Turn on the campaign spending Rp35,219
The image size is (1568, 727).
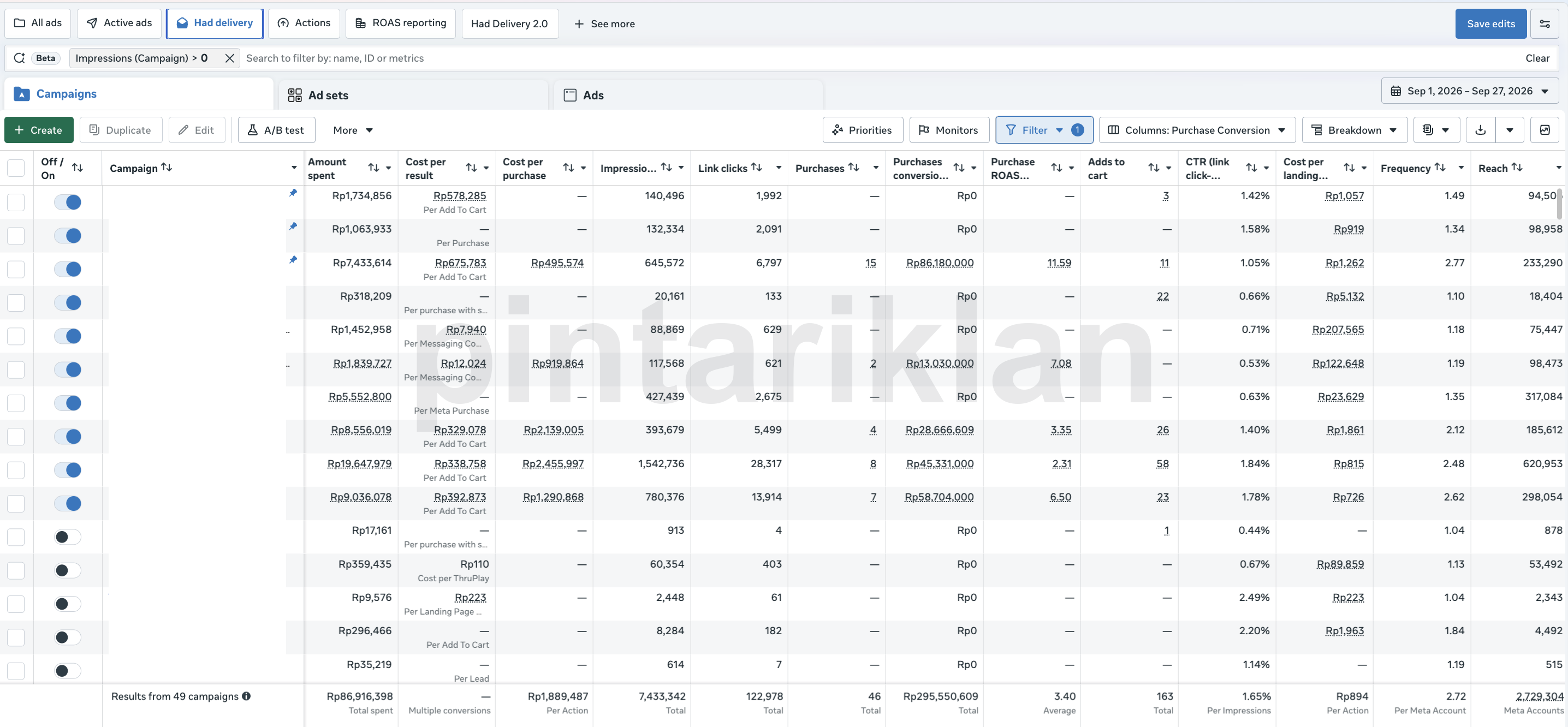68,670
